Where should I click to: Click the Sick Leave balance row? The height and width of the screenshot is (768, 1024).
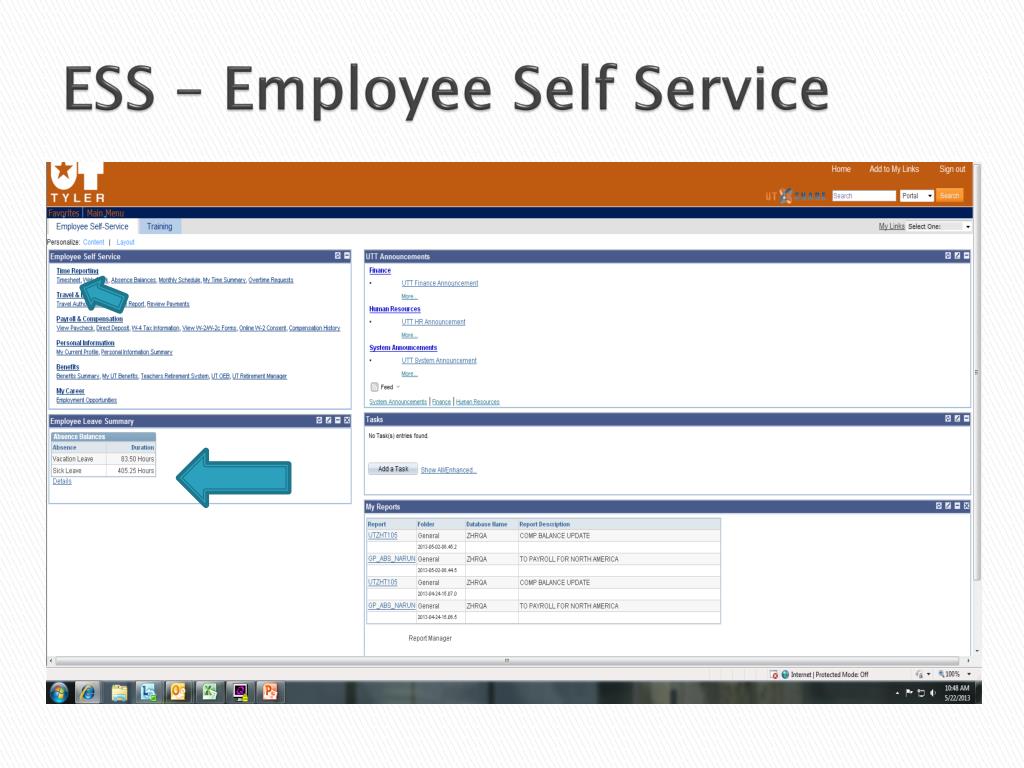click(x=103, y=470)
